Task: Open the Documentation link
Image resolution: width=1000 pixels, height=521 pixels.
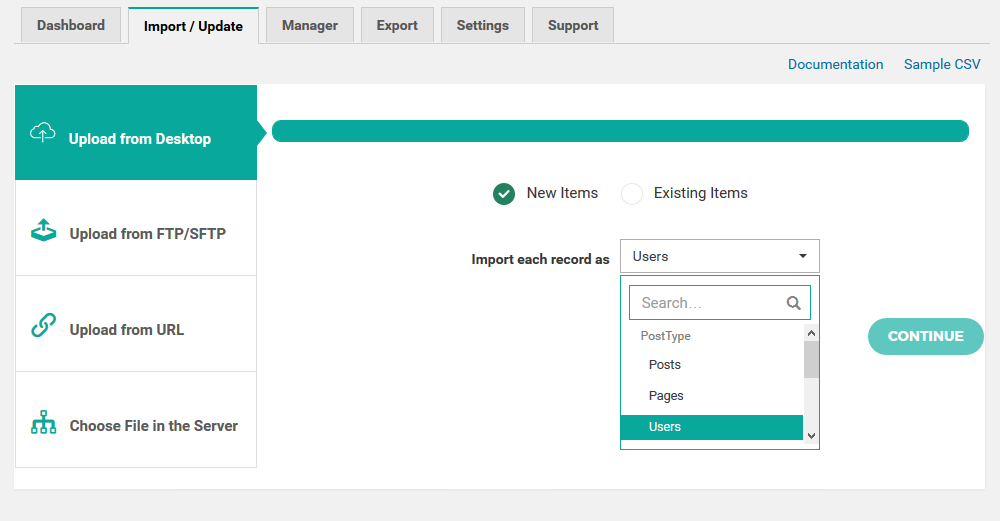Action: coord(835,64)
